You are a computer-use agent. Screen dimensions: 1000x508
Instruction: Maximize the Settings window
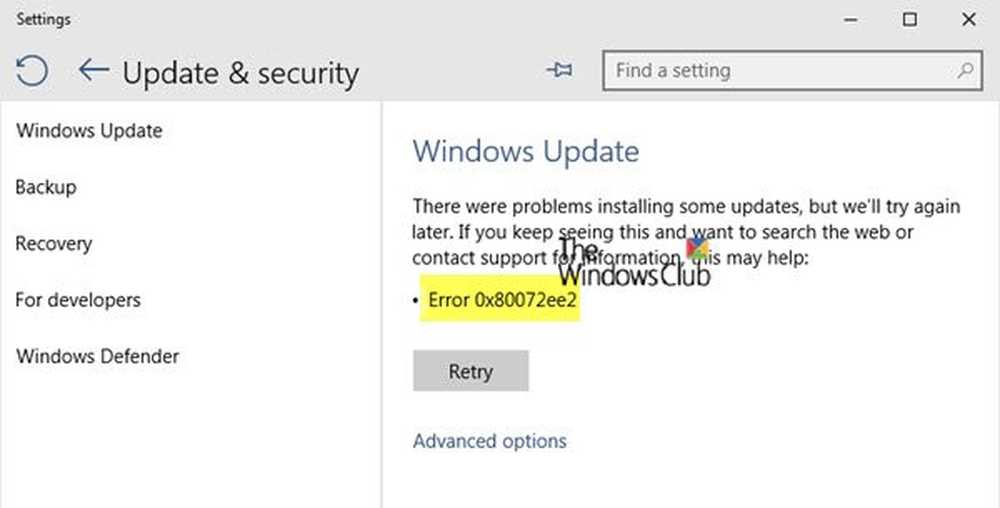909,19
